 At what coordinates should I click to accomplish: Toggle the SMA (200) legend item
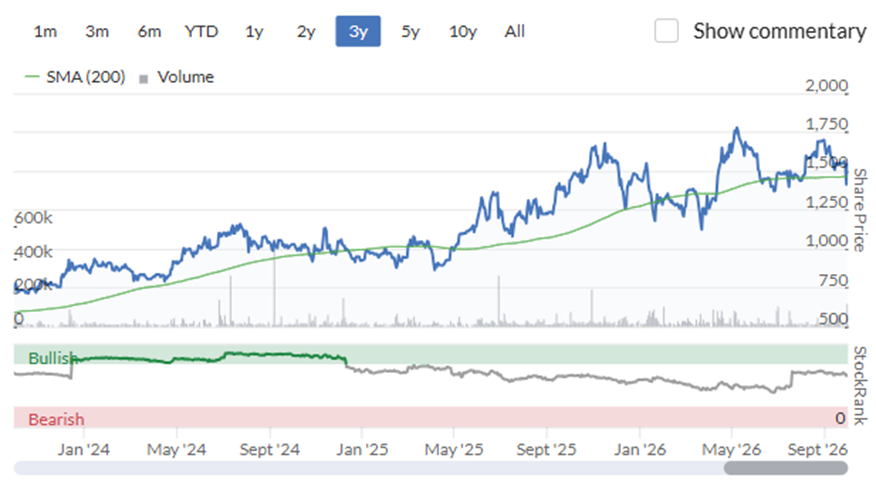(75, 77)
